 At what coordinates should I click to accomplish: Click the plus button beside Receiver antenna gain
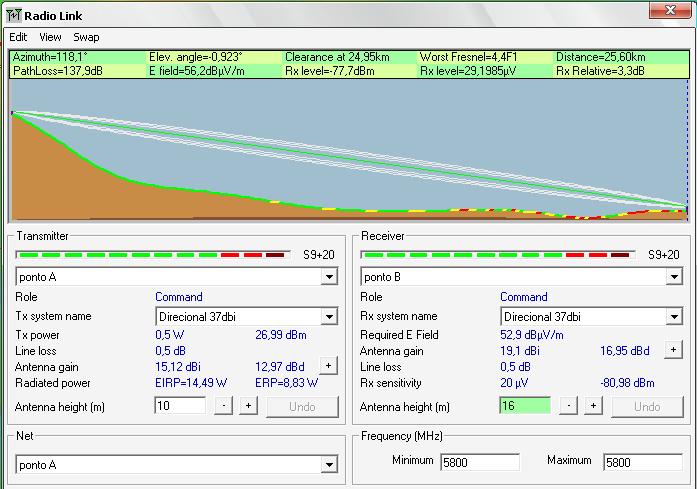[673, 350]
